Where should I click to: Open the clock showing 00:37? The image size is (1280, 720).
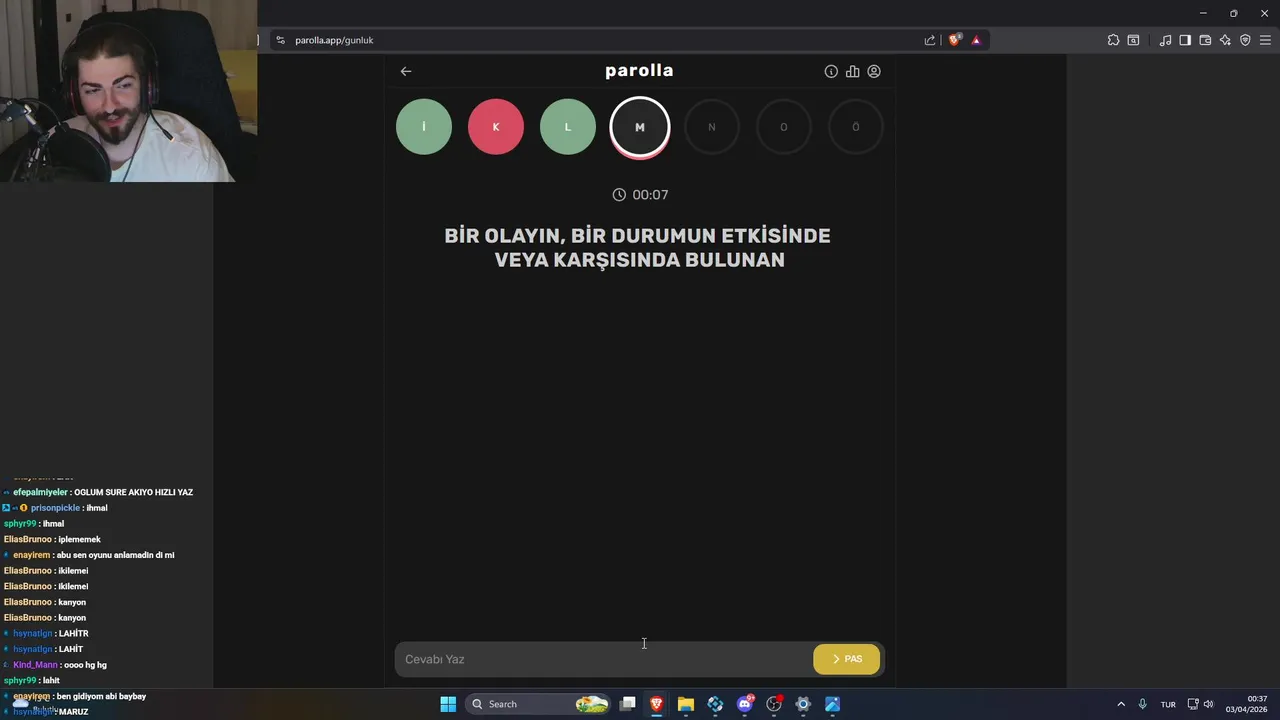tap(1247, 704)
